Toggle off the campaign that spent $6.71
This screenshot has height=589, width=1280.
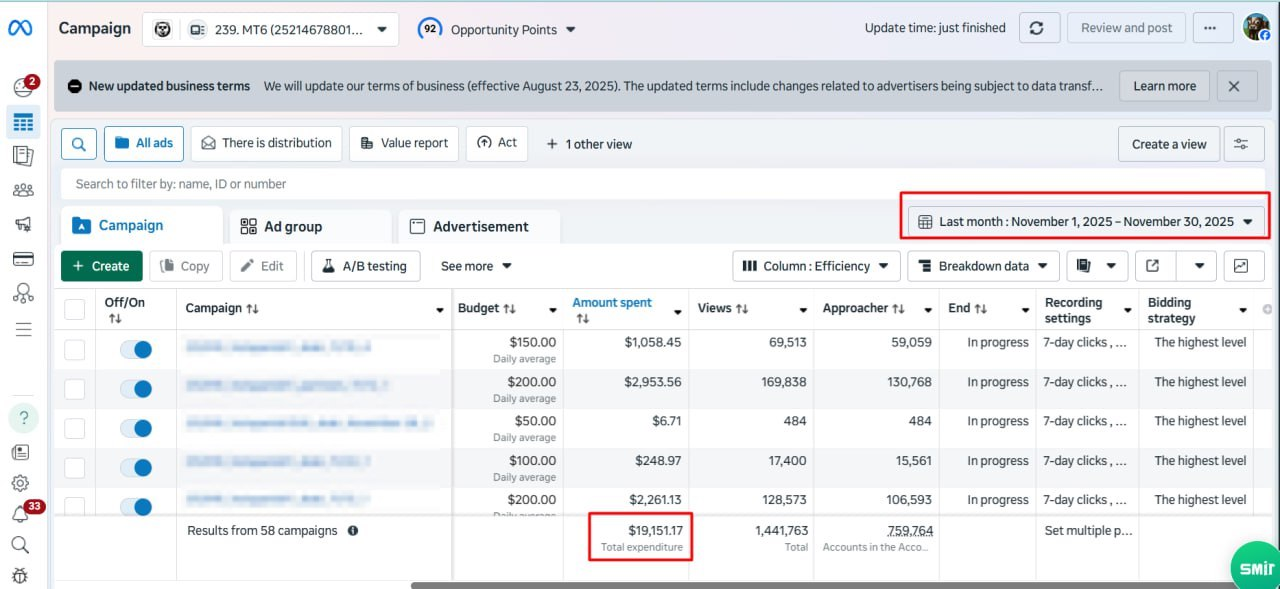135,428
